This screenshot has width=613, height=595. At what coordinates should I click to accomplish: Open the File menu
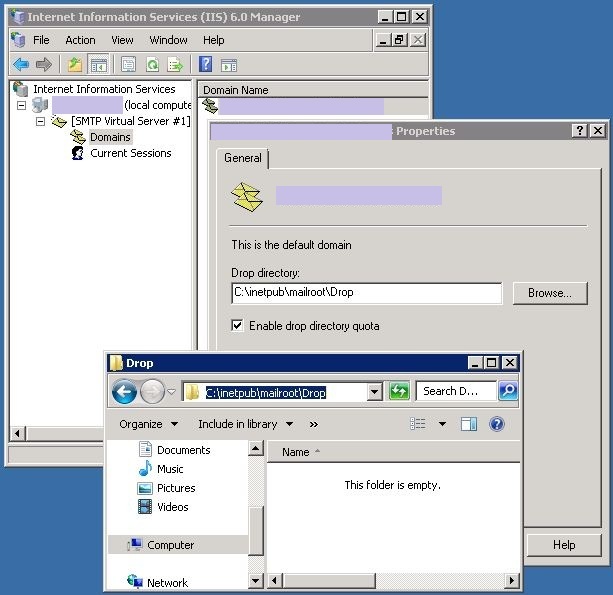point(41,40)
